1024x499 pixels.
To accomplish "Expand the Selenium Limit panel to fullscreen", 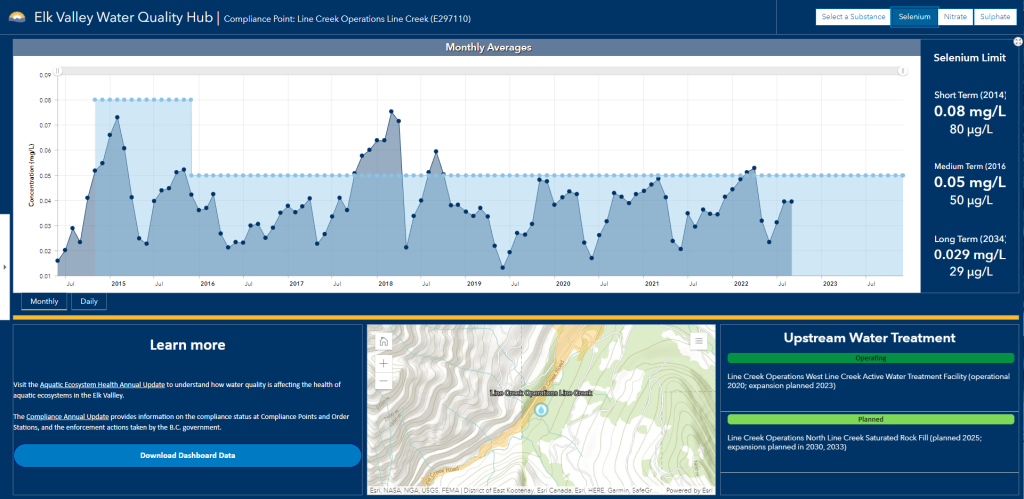I will pyautogui.click(x=1016, y=44).
